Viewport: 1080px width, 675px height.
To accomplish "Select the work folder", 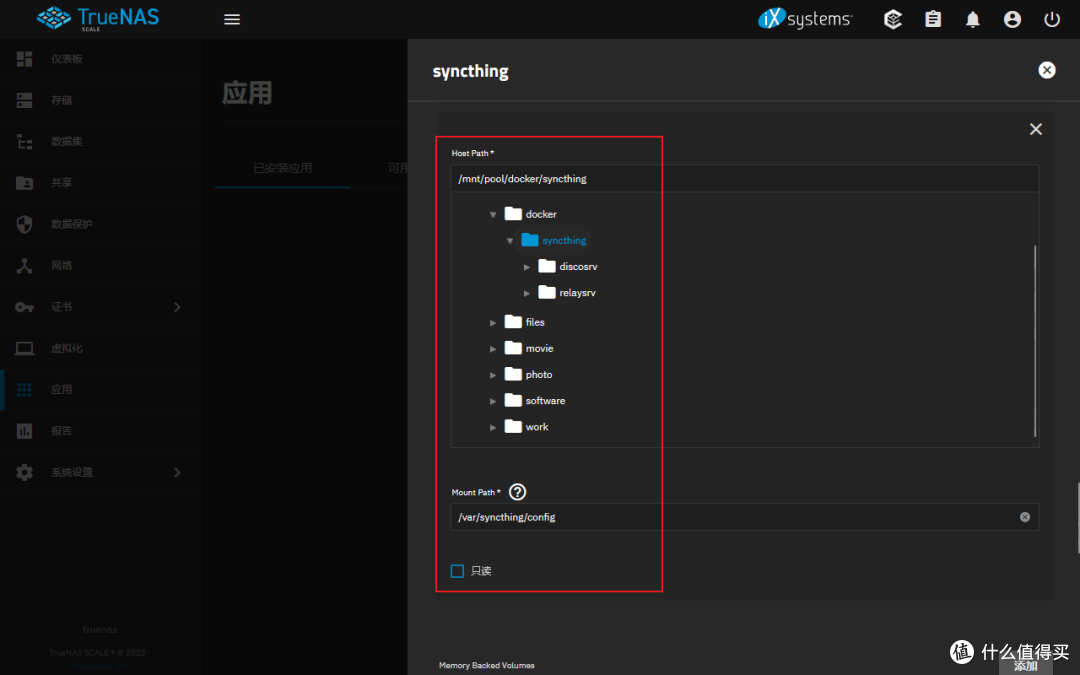I will 526,427.
